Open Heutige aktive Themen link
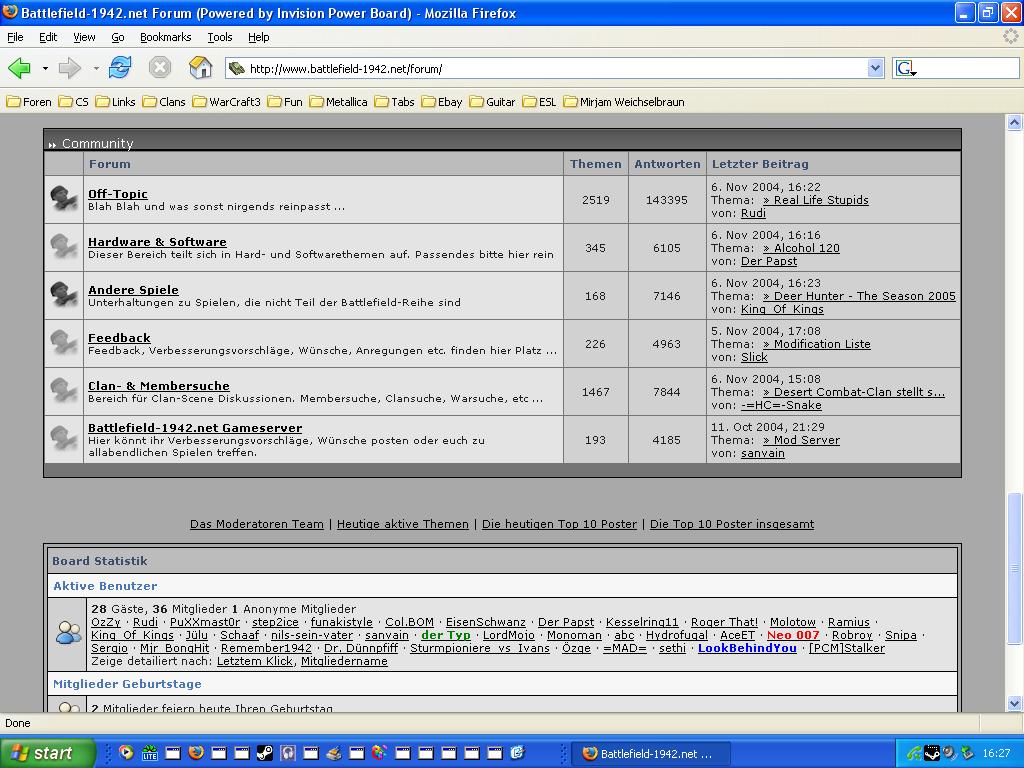The height and width of the screenshot is (768, 1024). [x=403, y=524]
